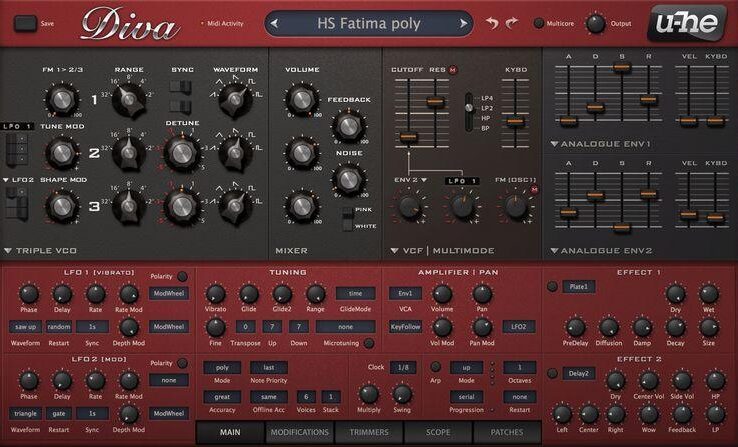
Task: Switch to the PATCHES tab
Action: tap(507, 432)
